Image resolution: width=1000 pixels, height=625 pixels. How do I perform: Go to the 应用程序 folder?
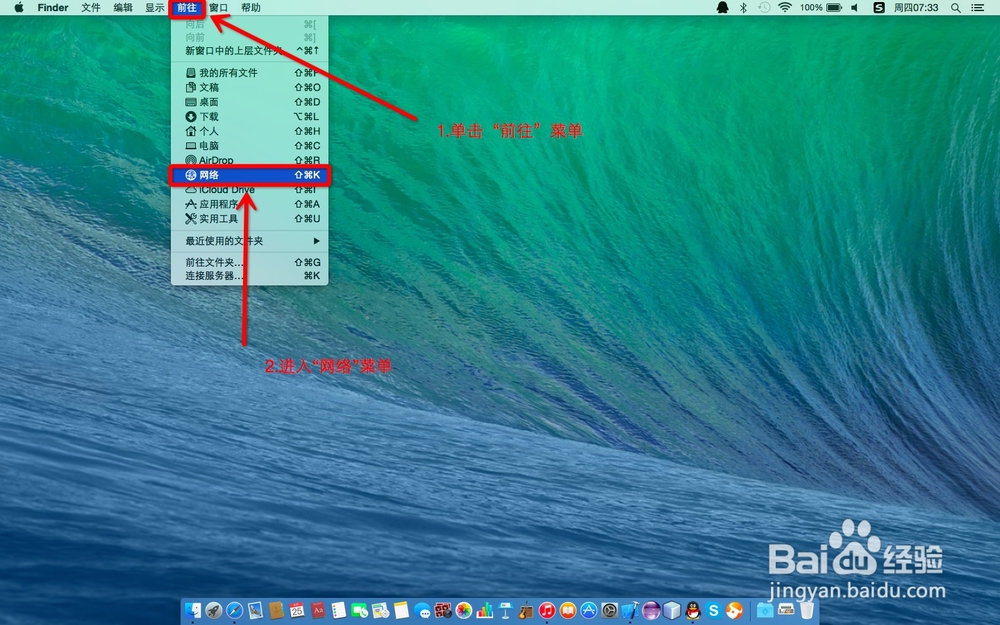coord(249,204)
